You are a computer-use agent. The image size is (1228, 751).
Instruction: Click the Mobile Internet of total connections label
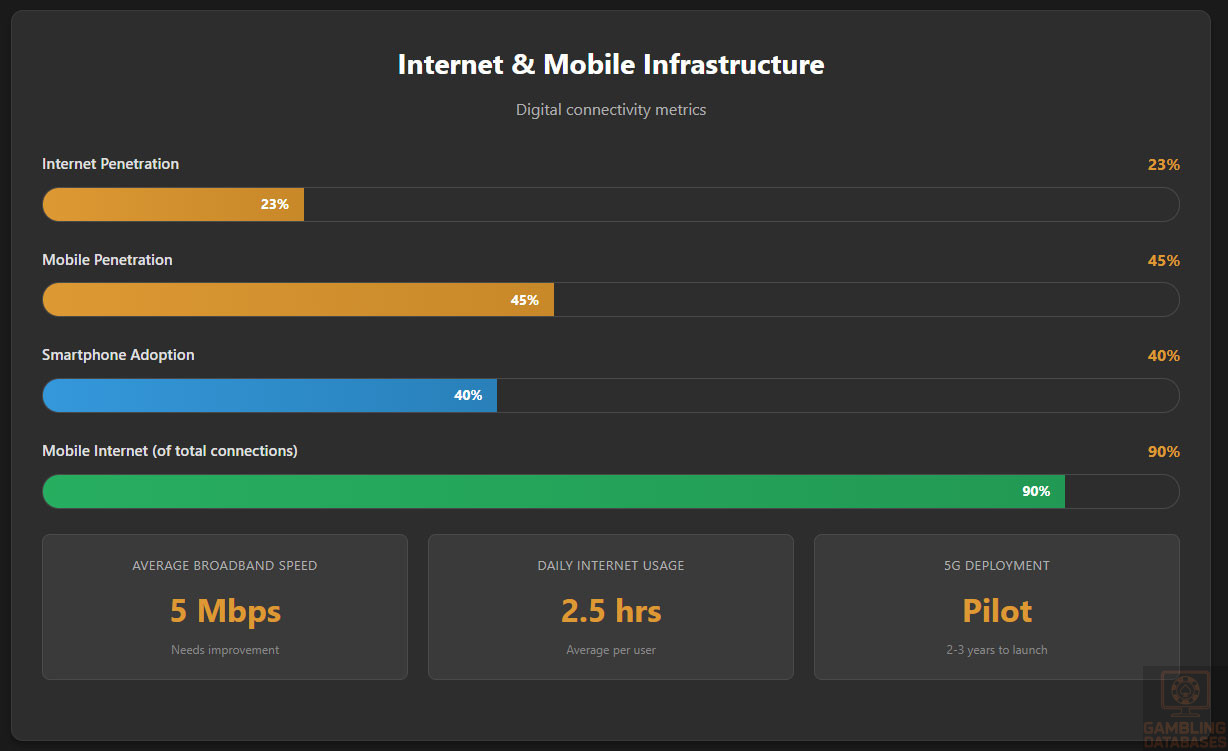point(170,451)
